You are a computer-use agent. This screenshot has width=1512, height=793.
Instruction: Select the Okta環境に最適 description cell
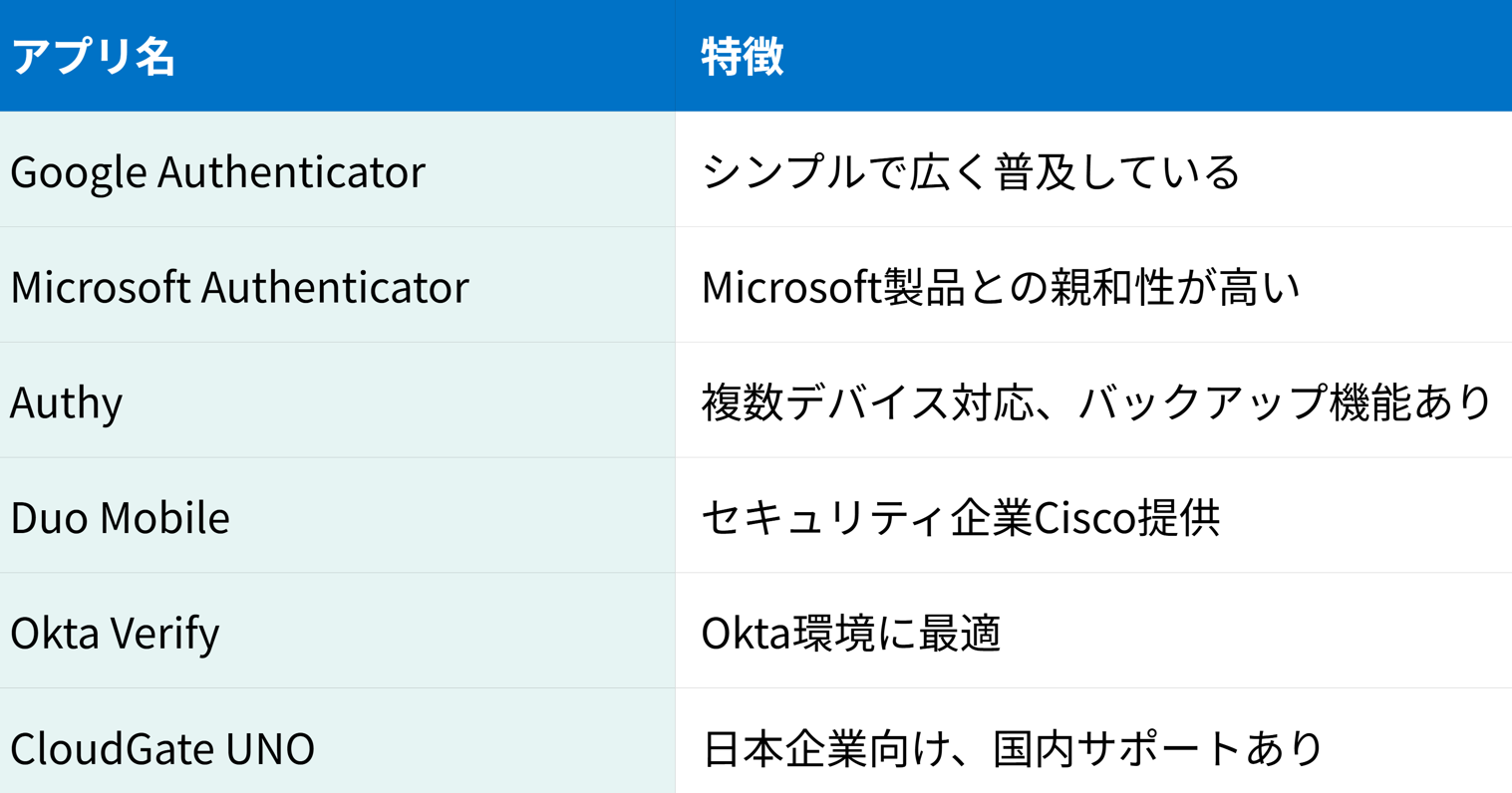(x=851, y=634)
